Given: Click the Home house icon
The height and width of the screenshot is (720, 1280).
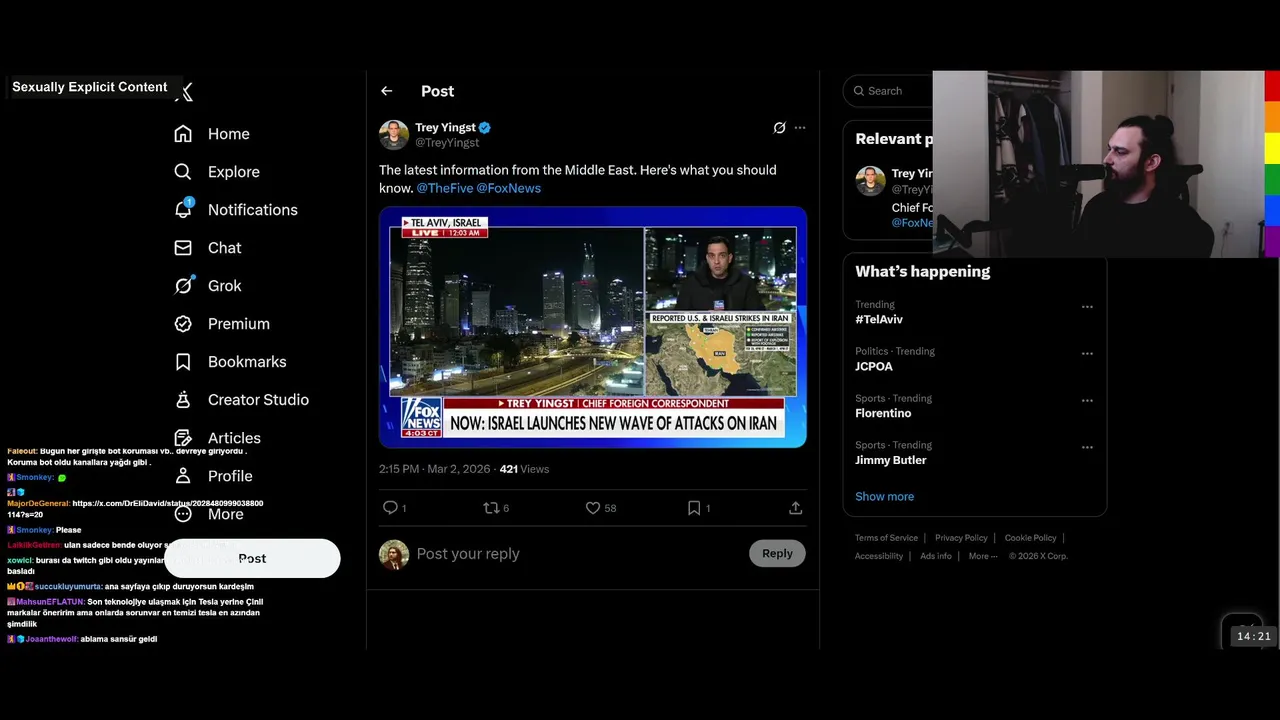Looking at the screenshot, I should [x=183, y=134].
